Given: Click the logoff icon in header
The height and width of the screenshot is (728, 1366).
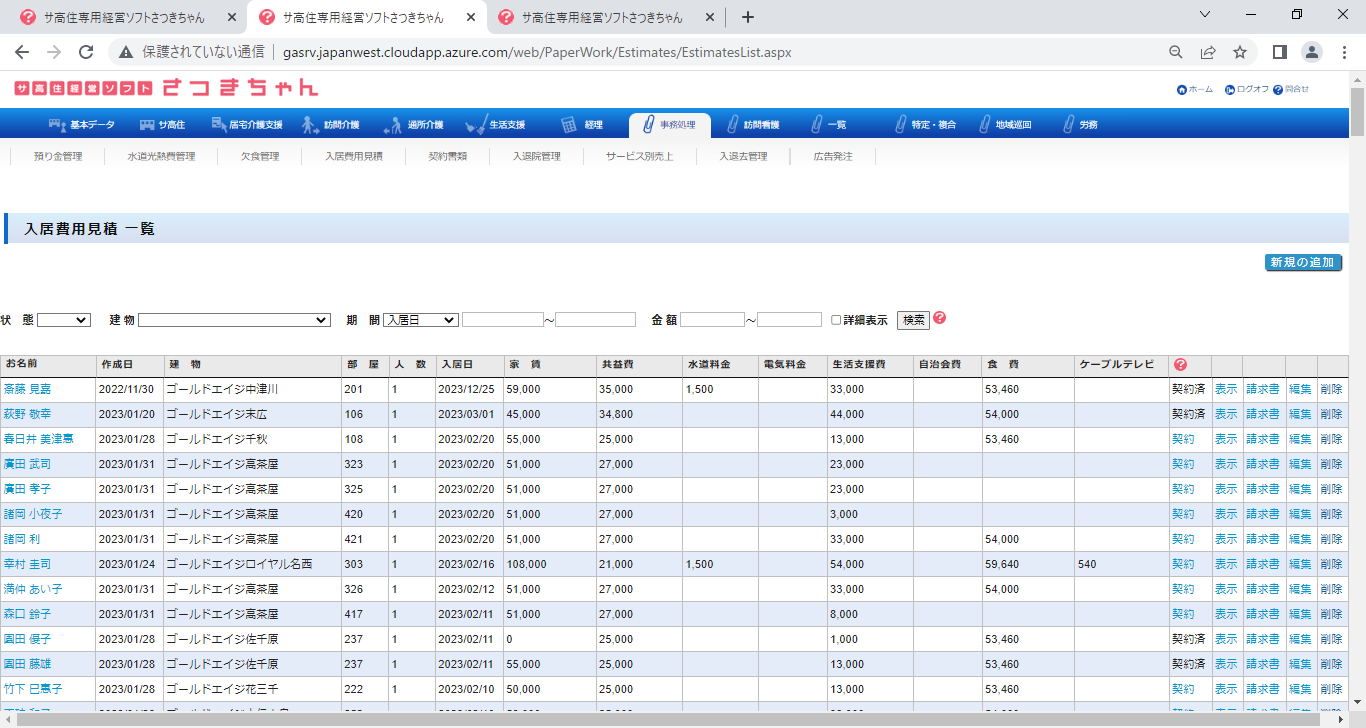Looking at the screenshot, I should (x=1230, y=90).
